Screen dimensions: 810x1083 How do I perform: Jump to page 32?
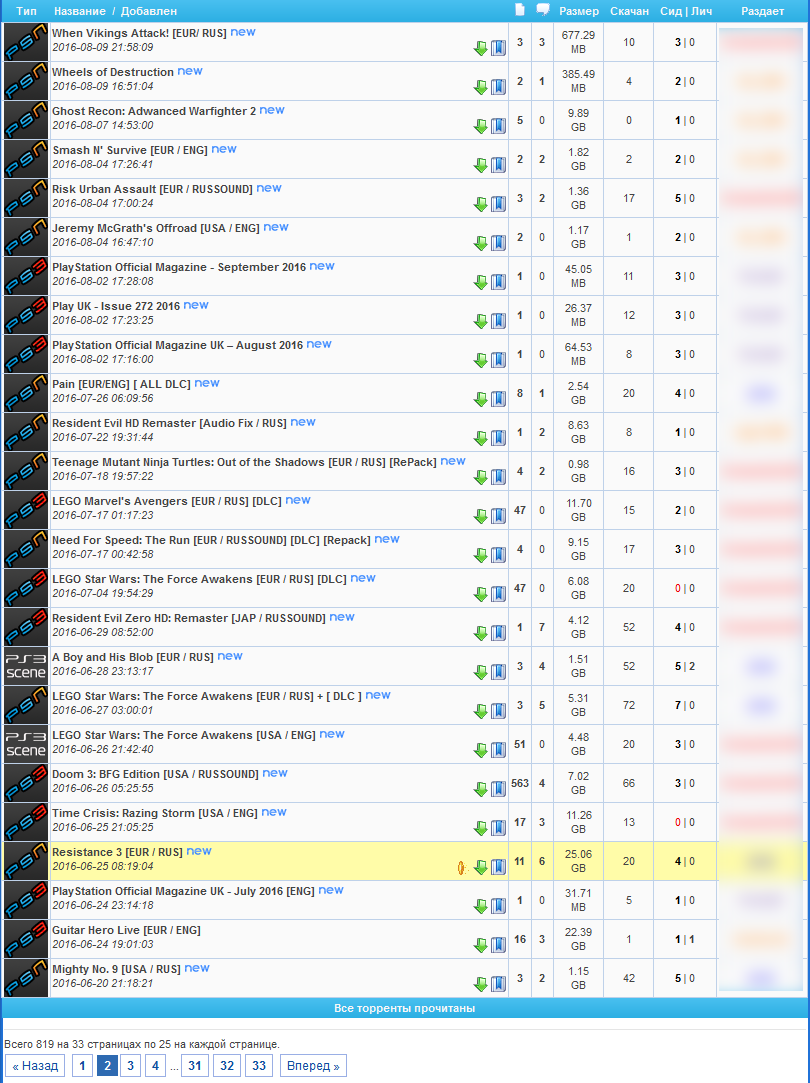tap(227, 1066)
